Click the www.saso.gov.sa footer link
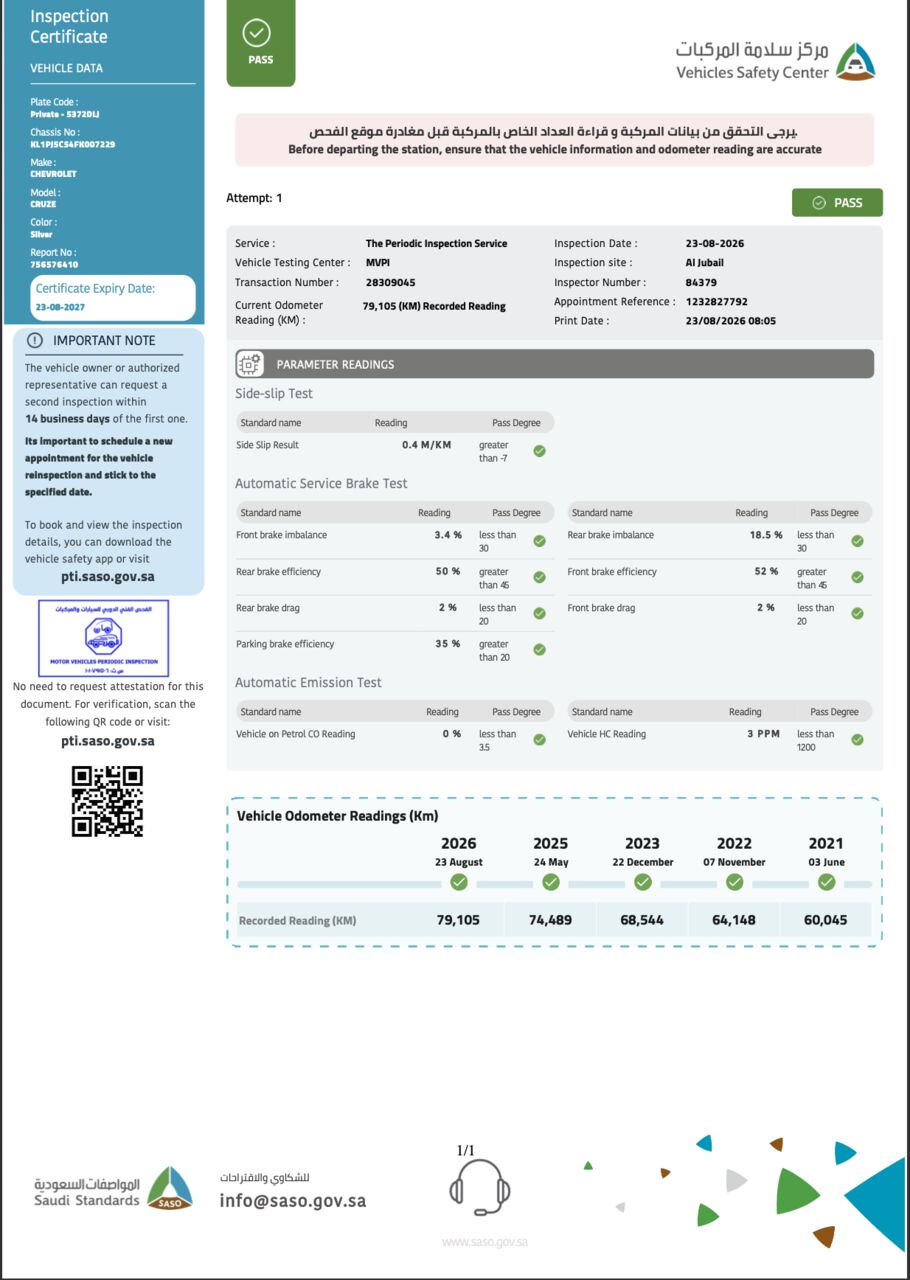 click(x=485, y=1242)
